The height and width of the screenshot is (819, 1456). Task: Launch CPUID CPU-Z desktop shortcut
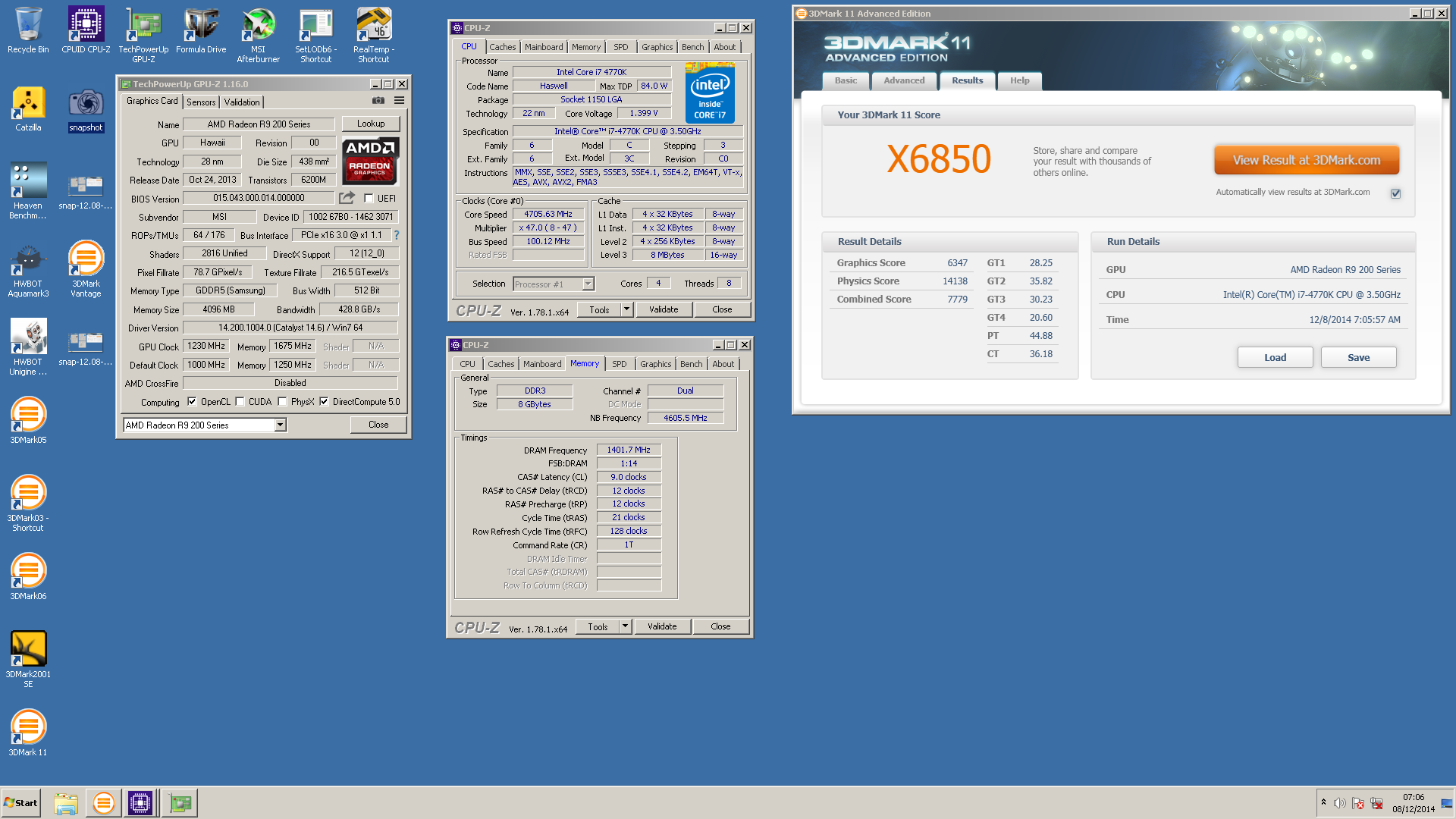pos(86,30)
